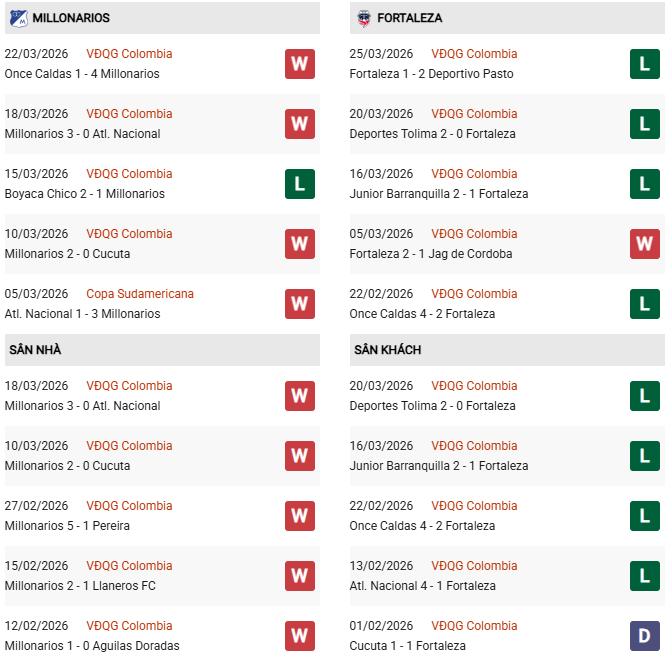Open VĐQG Colombia link dated 22/03/2026
The width and height of the screenshot is (666, 662).
(x=129, y=54)
